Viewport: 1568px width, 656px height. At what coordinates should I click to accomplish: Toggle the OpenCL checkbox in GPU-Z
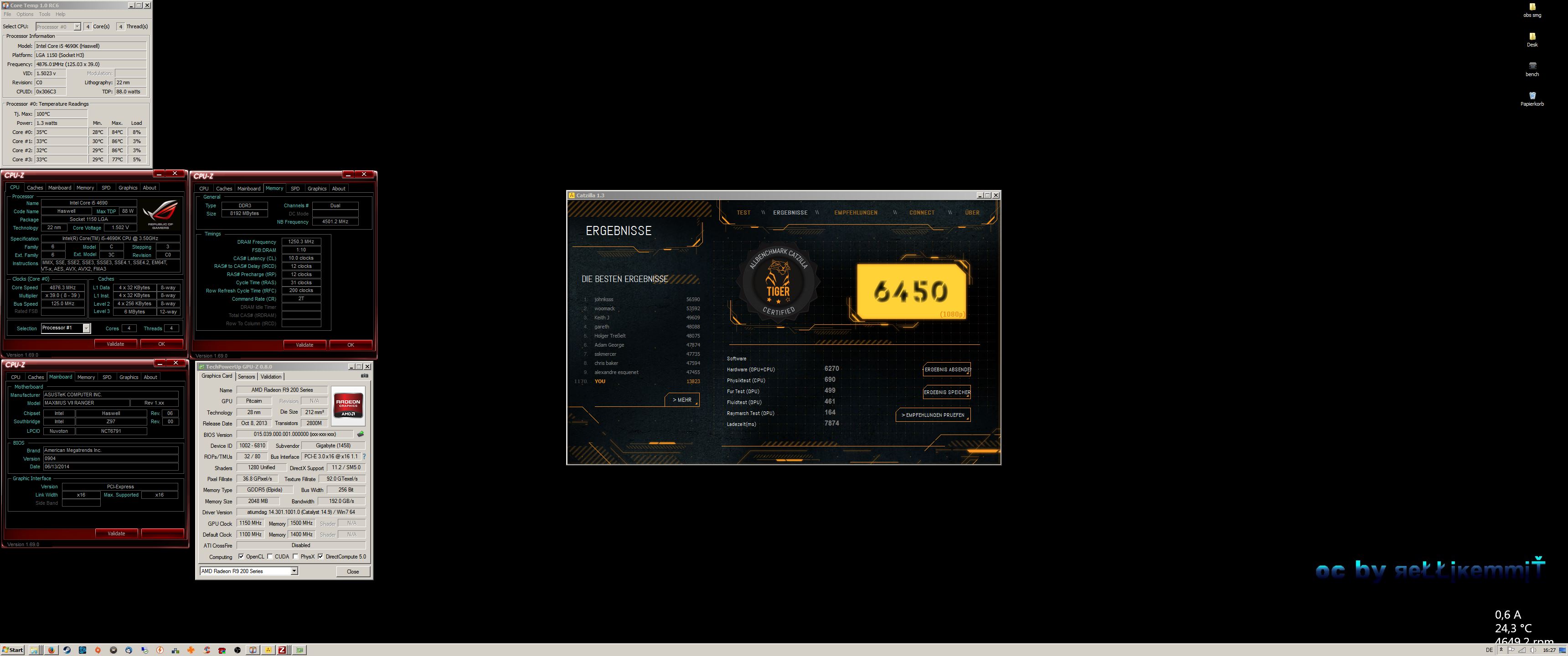click(x=241, y=556)
